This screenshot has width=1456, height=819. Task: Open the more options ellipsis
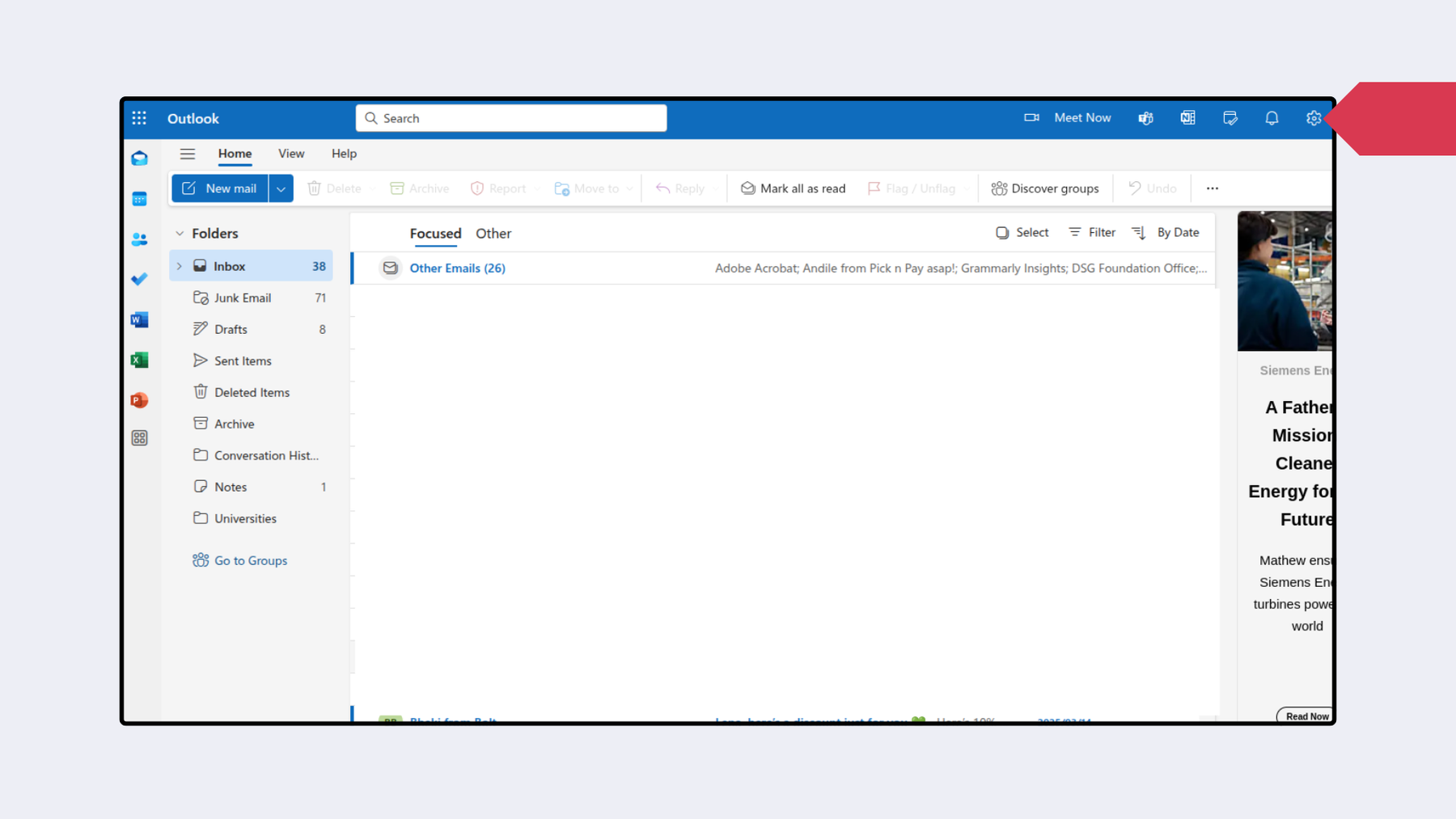[x=1212, y=188]
